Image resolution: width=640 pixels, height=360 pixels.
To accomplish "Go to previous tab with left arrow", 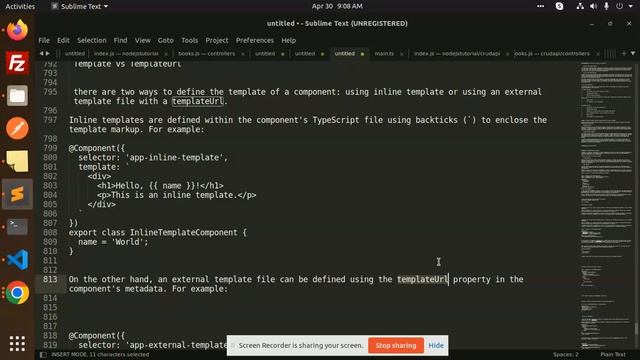I will [41, 53].
